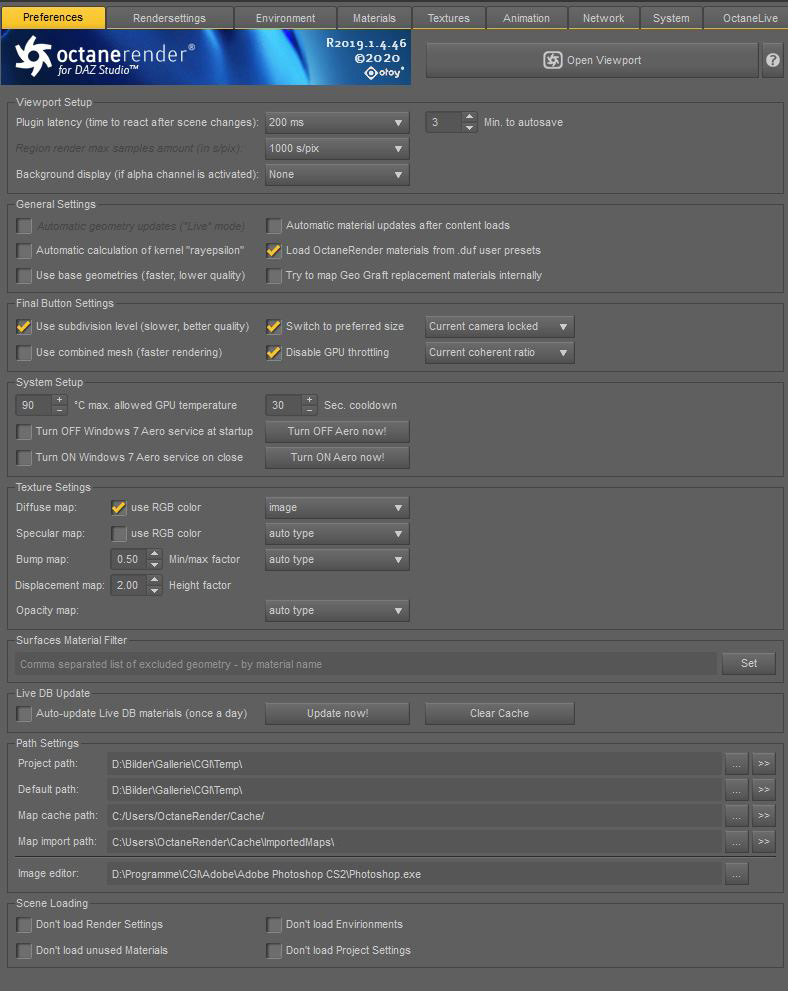Browse for Map cache path with ellipsis button
Screen dimensions: 788x991
click(736, 815)
